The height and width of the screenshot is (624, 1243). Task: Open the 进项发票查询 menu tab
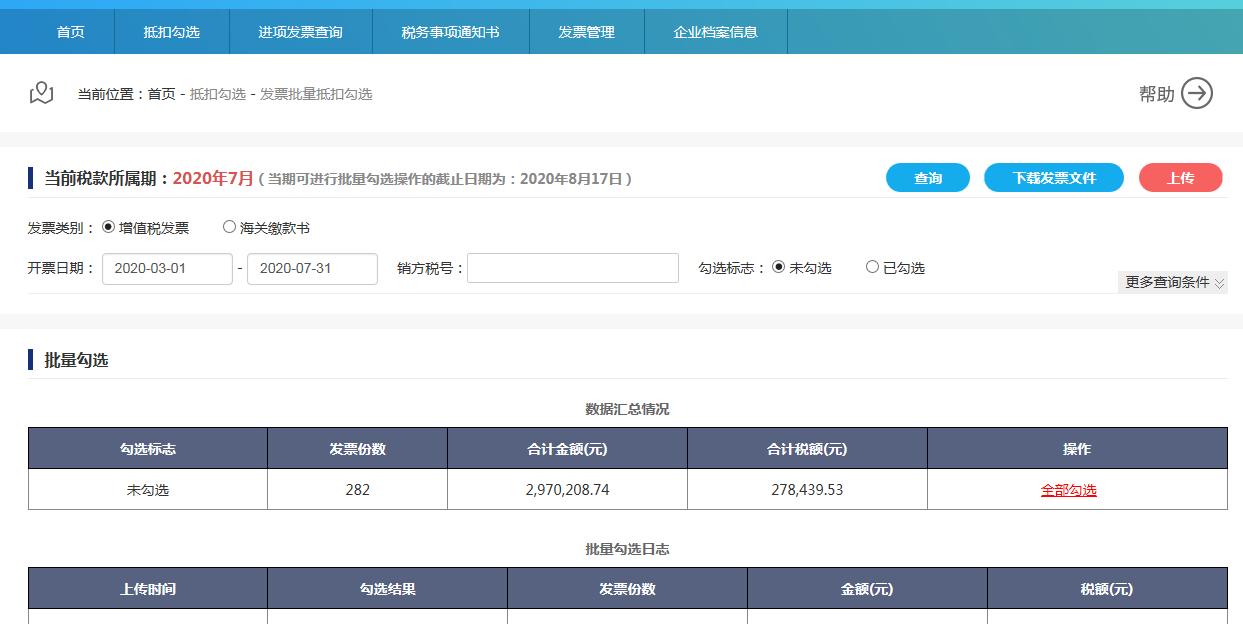[300, 31]
